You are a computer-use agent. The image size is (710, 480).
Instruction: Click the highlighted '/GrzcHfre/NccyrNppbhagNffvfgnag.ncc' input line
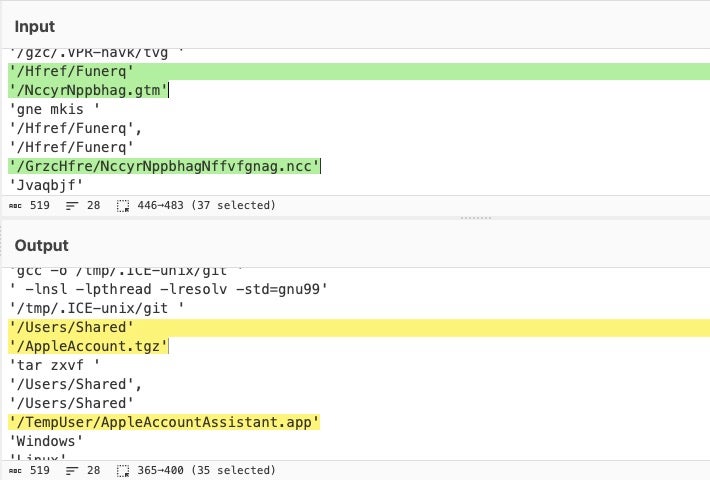165,166
